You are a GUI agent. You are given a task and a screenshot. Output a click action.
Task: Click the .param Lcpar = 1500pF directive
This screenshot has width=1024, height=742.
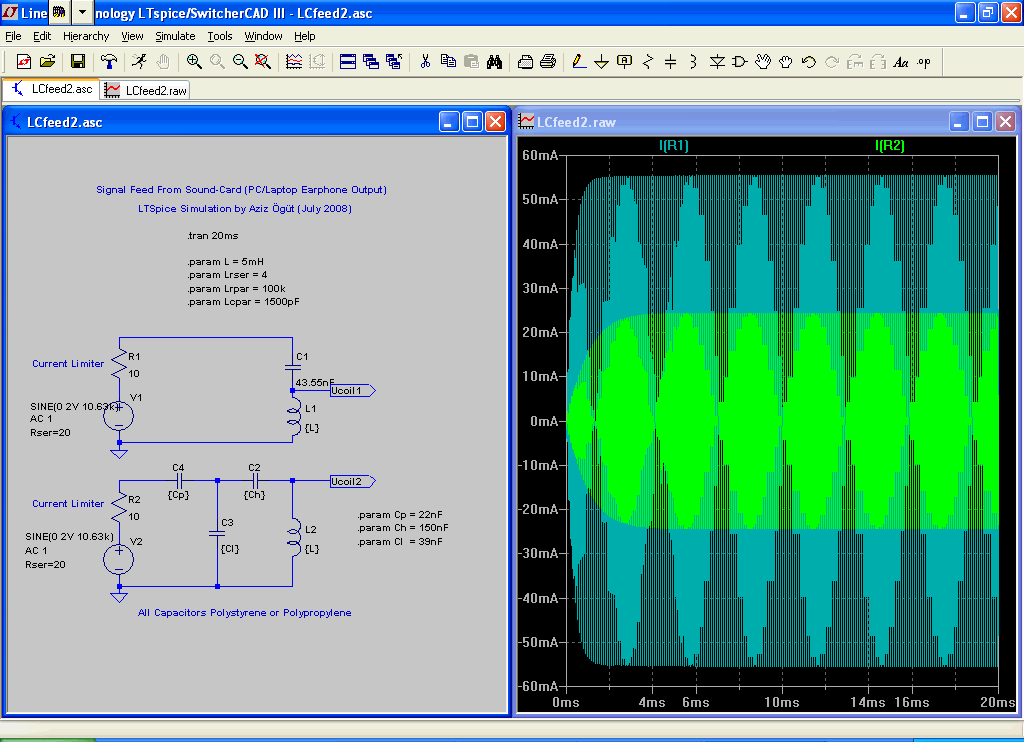coord(244,302)
